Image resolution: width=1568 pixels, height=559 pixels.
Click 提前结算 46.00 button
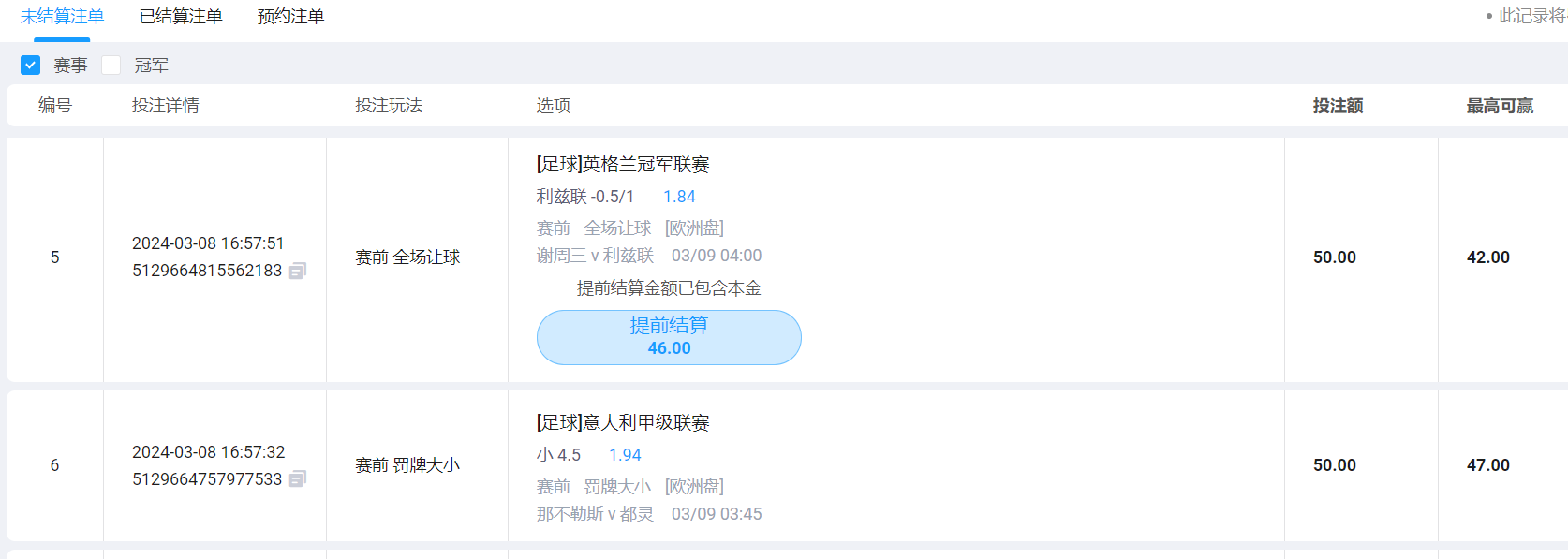click(669, 337)
